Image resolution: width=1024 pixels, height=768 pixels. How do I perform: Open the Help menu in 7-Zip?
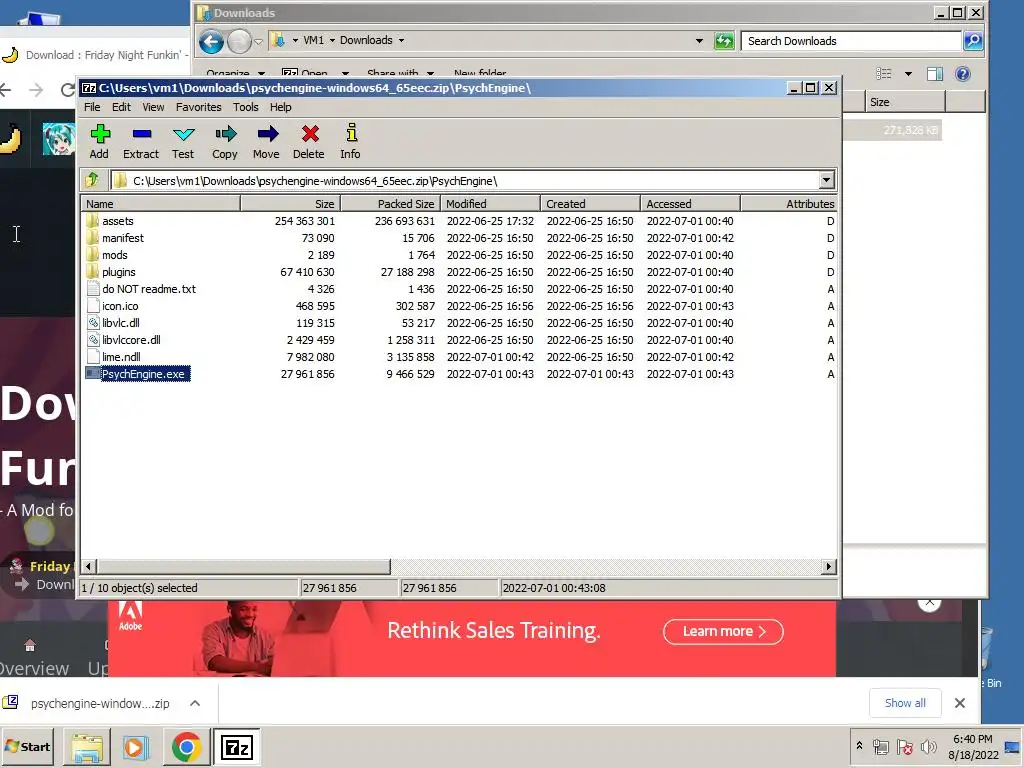coord(280,107)
